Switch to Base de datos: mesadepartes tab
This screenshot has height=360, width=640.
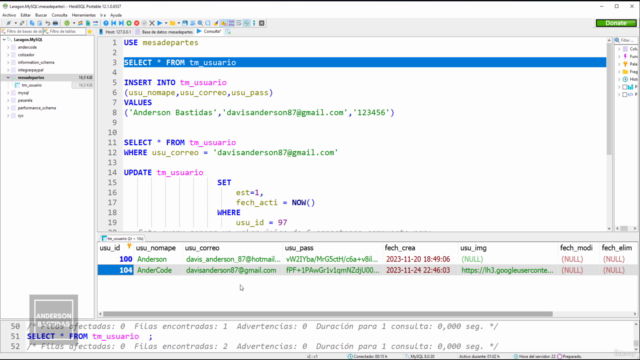coord(164,31)
